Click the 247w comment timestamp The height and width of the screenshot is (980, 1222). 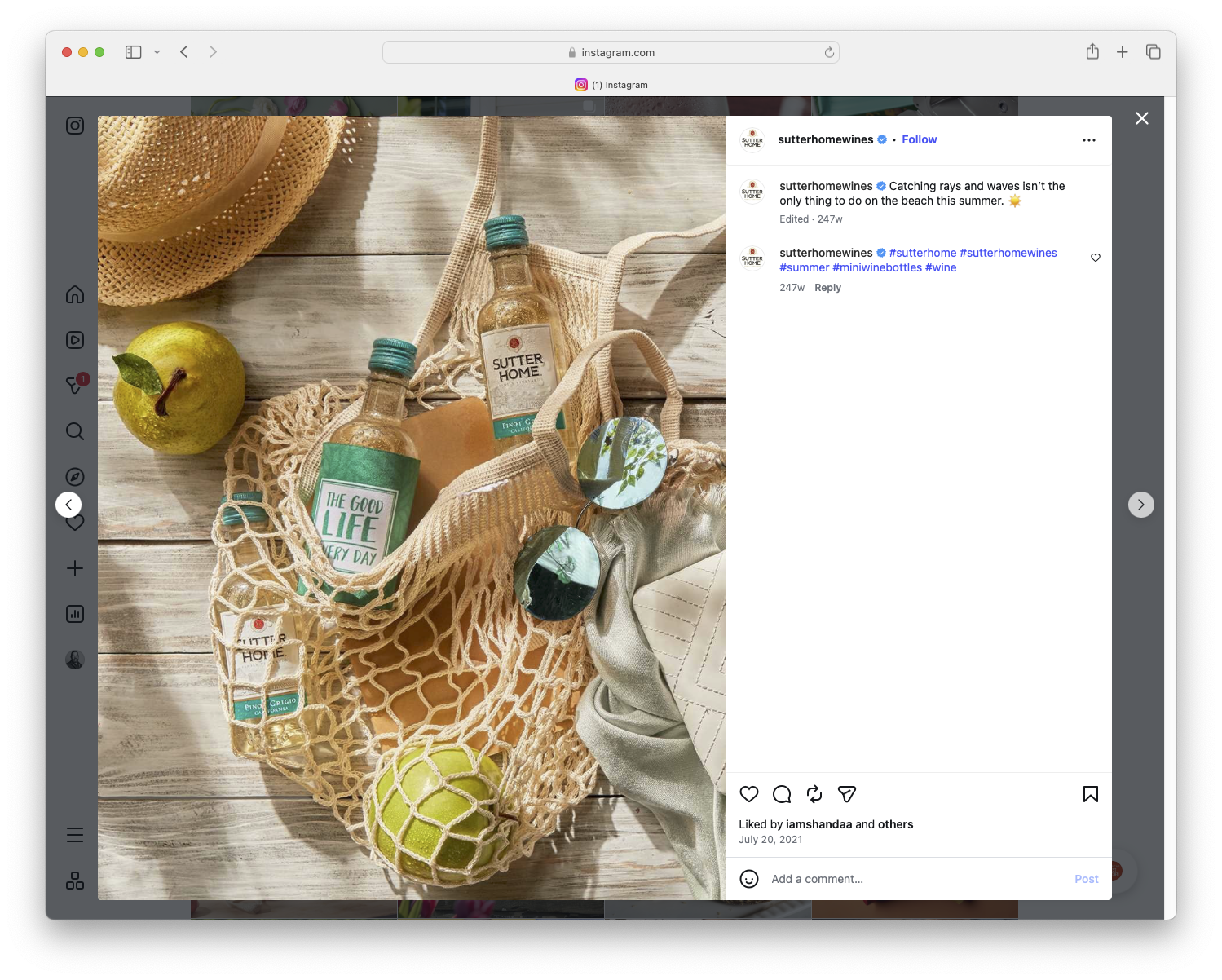click(x=792, y=288)
